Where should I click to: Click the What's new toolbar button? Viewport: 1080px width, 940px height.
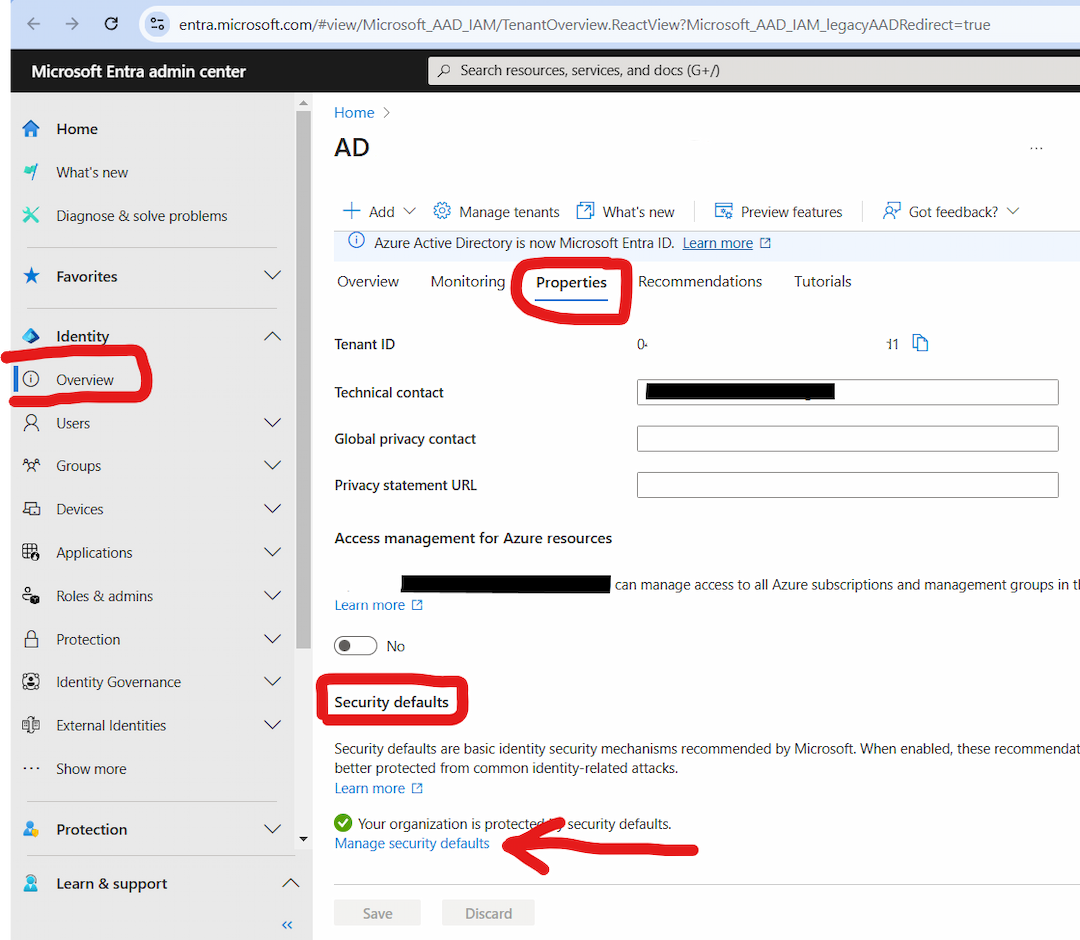click(625, 211)
